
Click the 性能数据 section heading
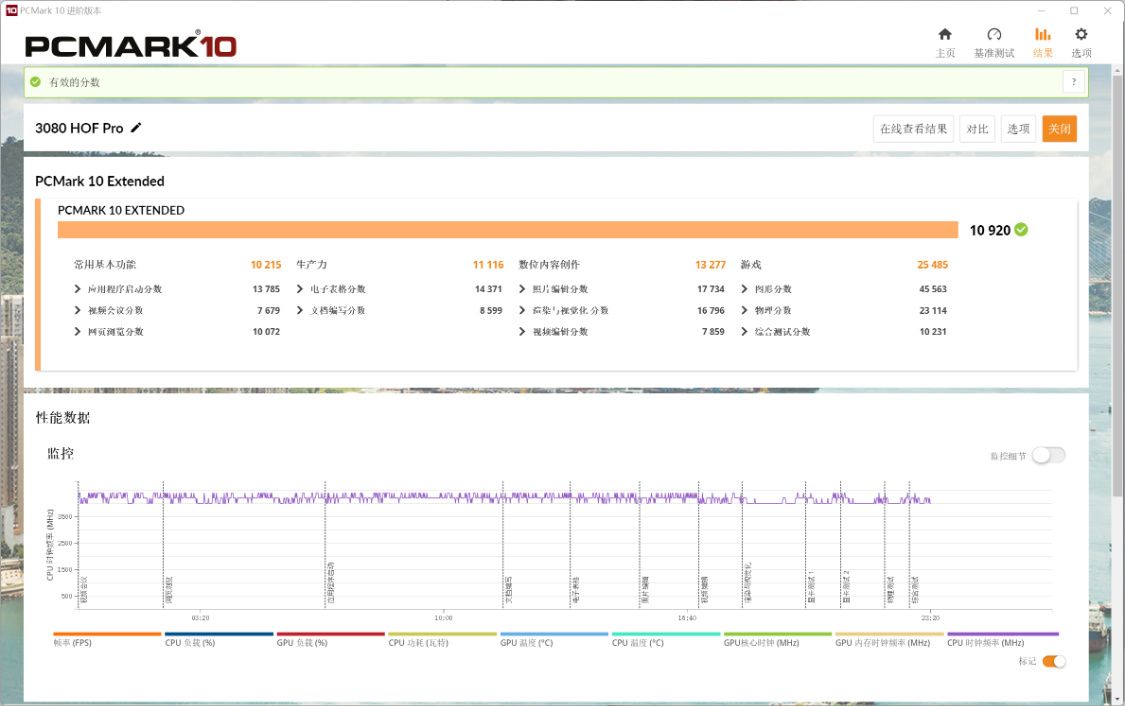63,418
